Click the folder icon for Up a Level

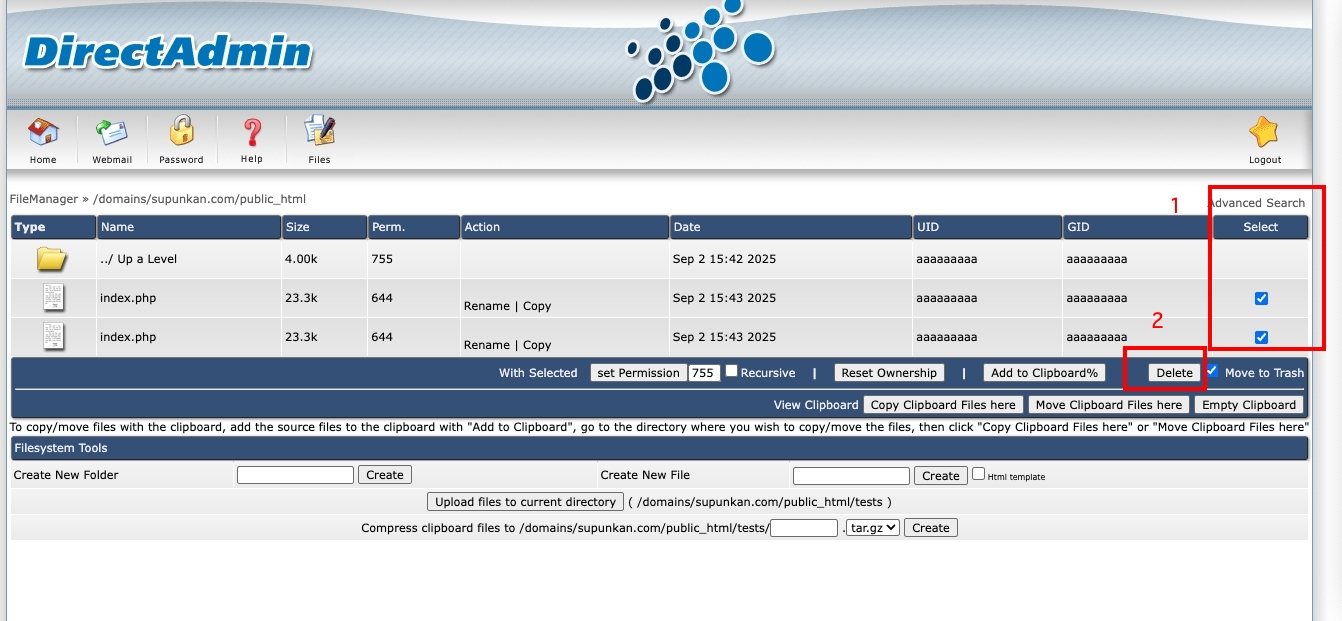click(52, 259)
